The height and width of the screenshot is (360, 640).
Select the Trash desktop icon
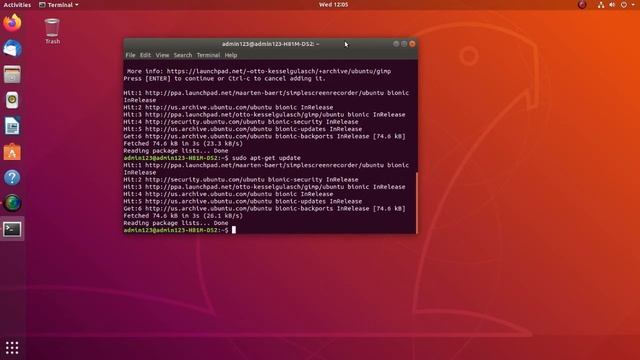(52, 31)
